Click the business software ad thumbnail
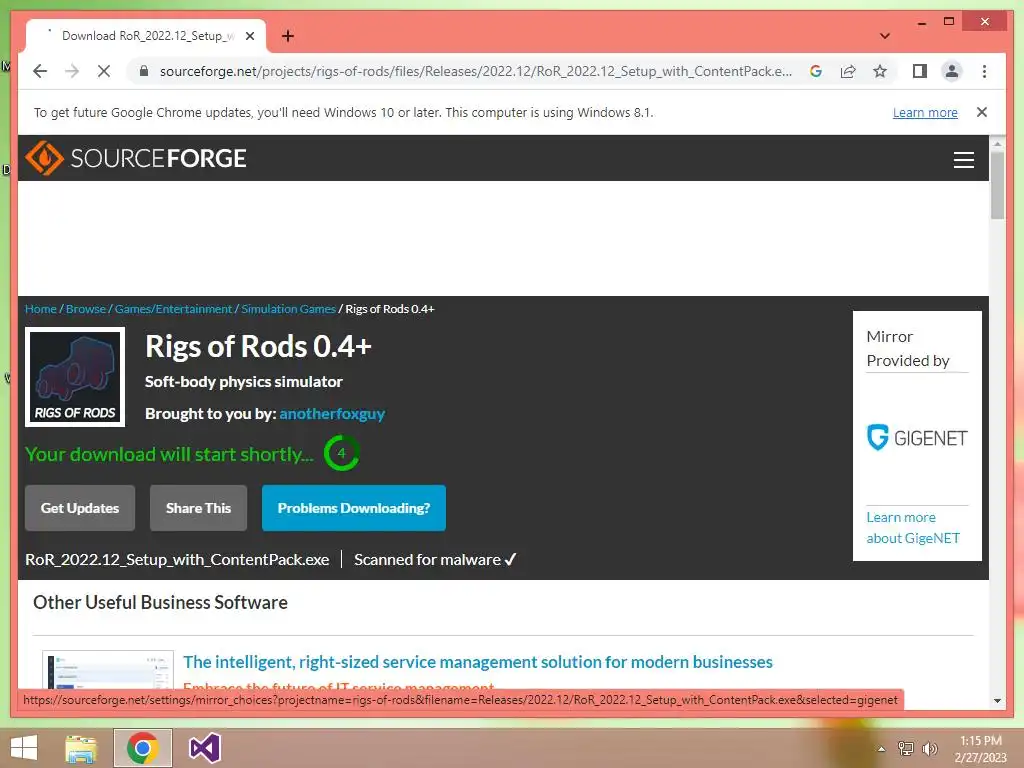 (108, 669)
